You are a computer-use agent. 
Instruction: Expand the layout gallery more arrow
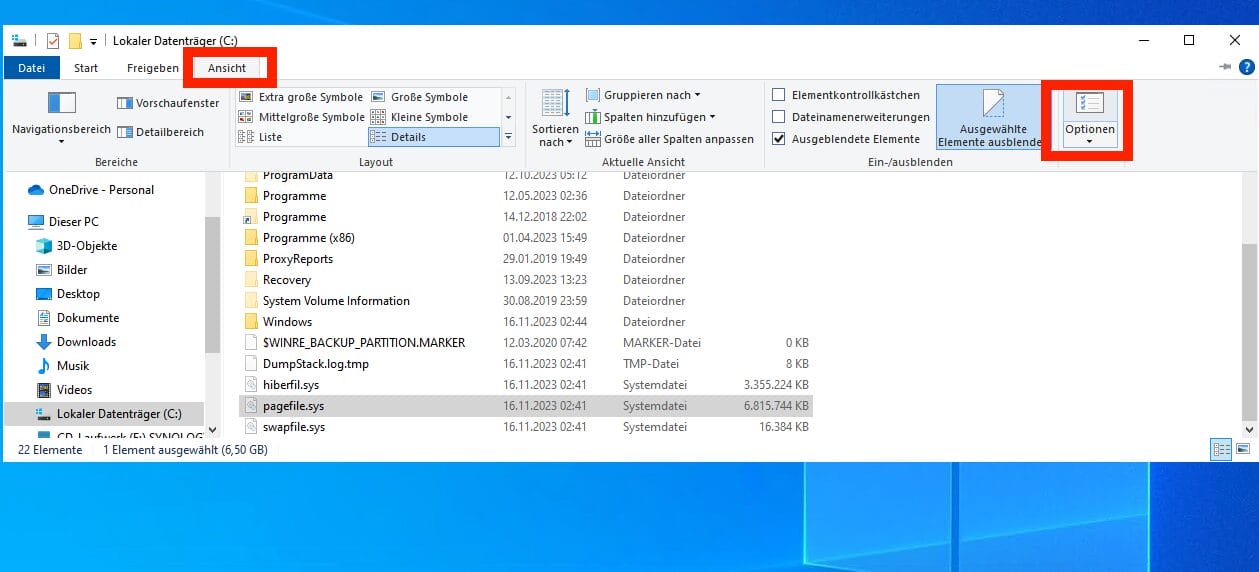pos(509,137)
